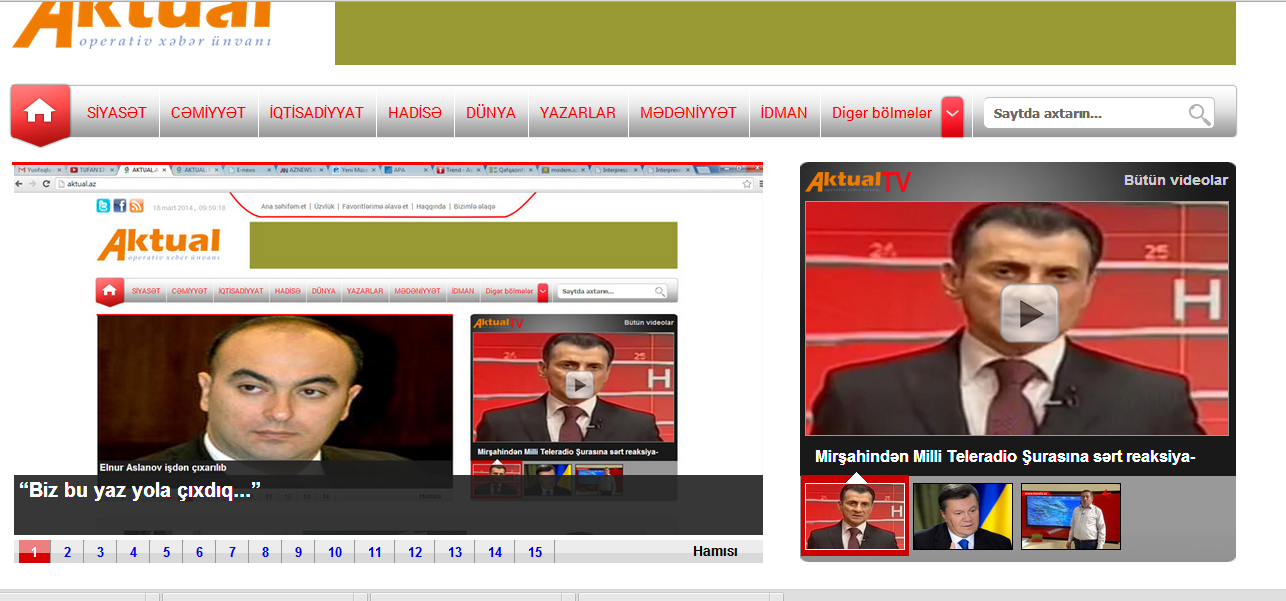Go to the İQTİSADİYYAT section

pos(316,113)
